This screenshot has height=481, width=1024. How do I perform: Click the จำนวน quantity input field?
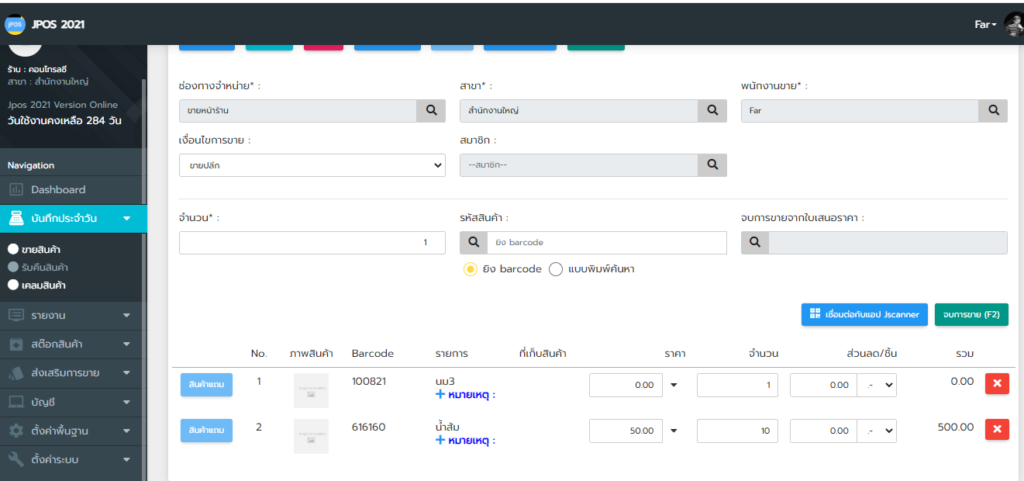312,242
